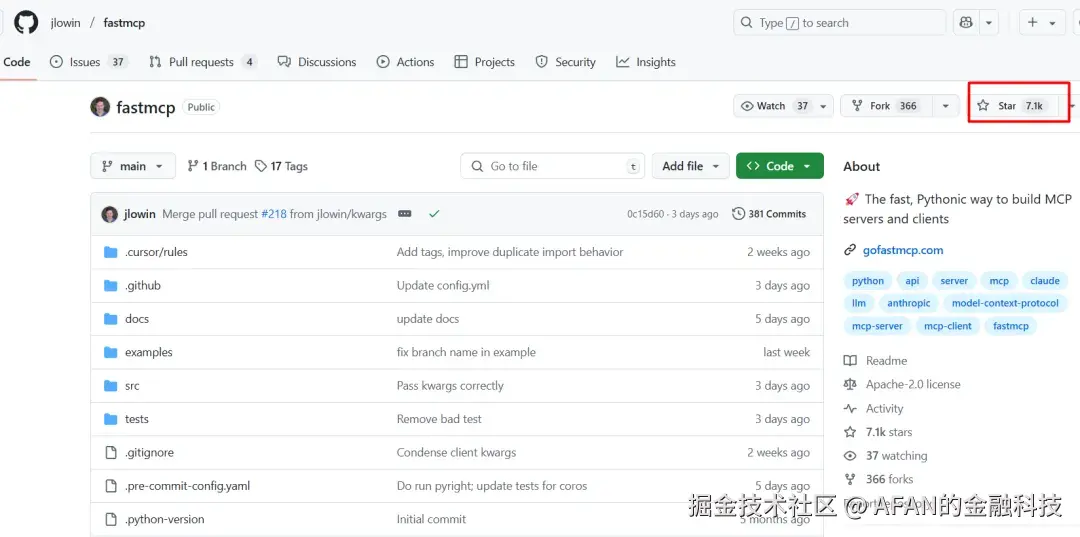Open fastmcp in the breadcrumb
Screen dimensions: 1080x537
(124, 23)
